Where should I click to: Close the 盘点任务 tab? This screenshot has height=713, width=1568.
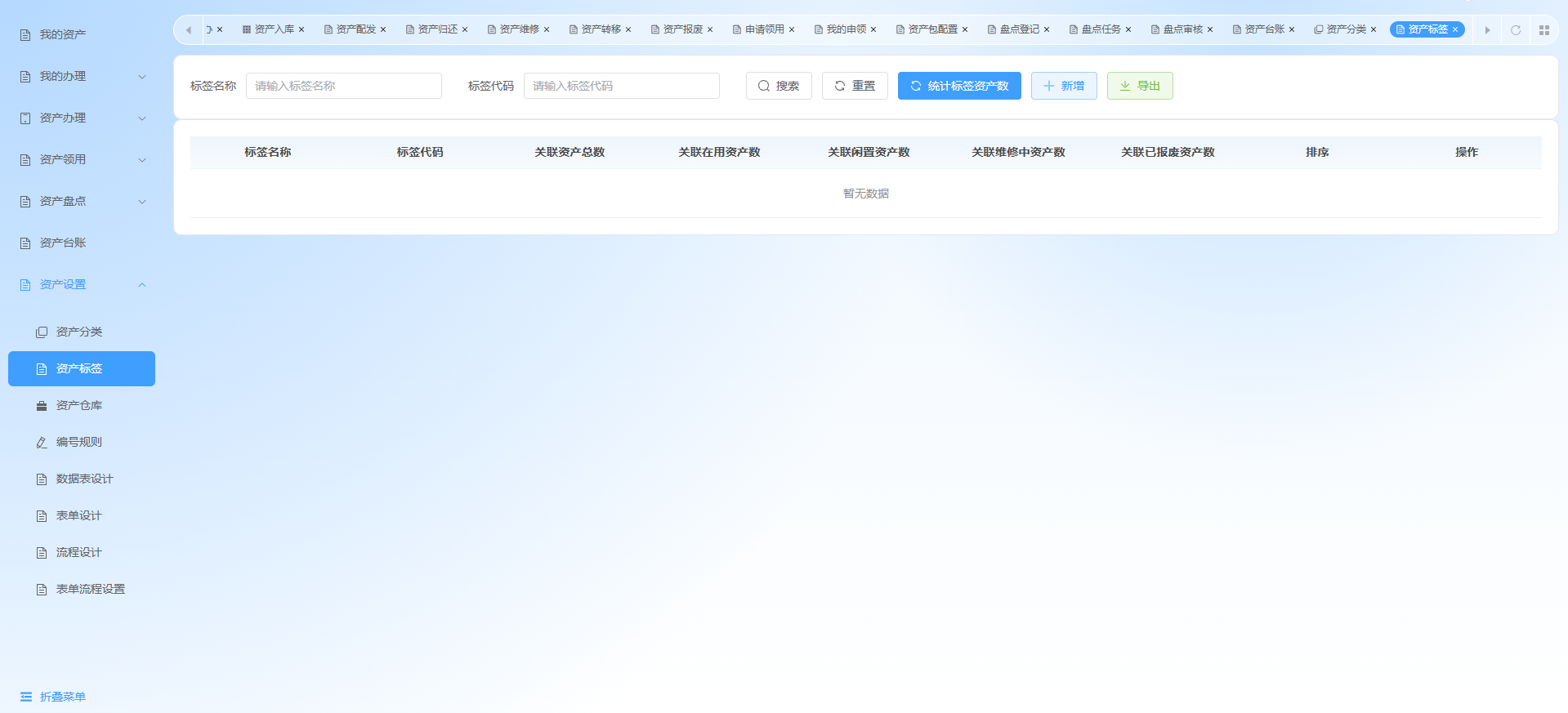(1128, 29)
